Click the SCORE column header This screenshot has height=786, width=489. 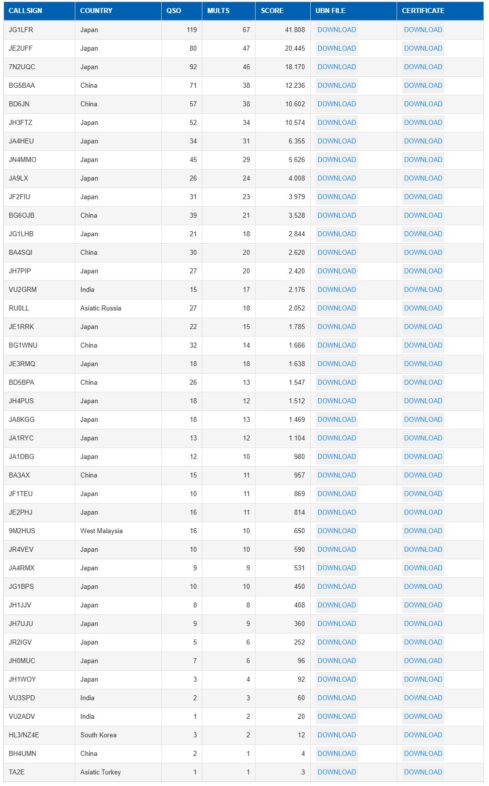272,11
